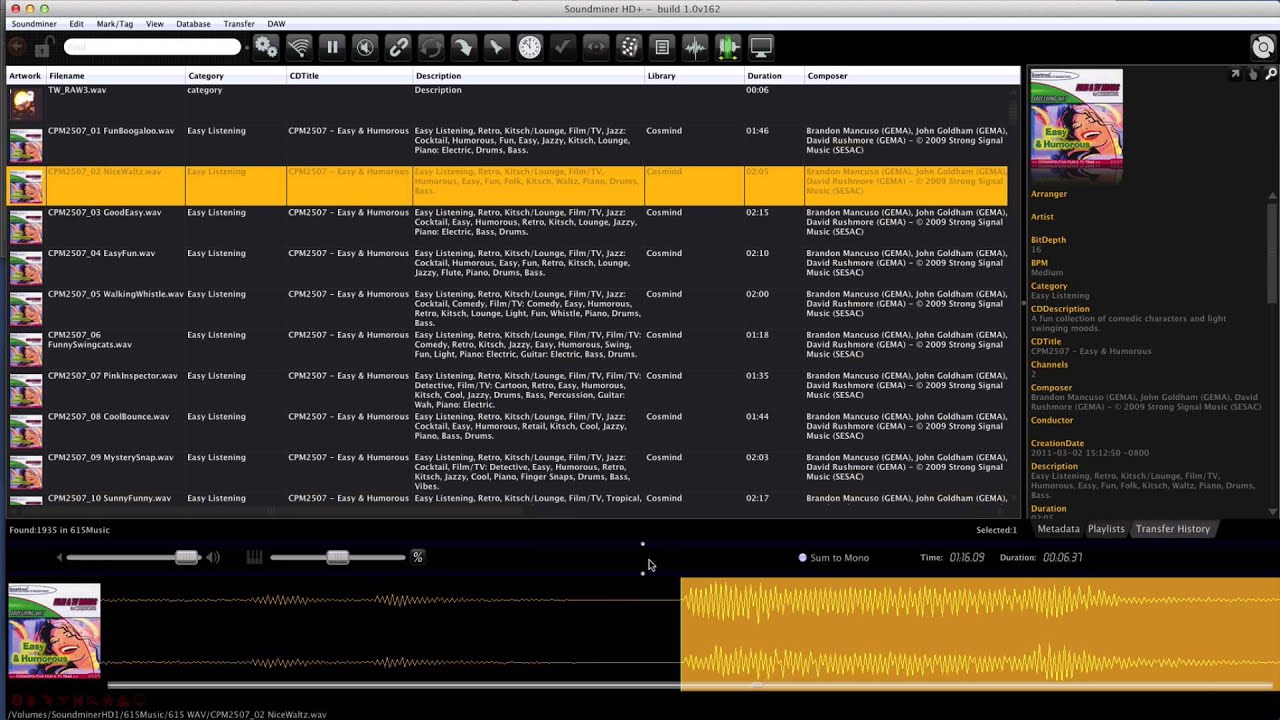Screen dimensions: 1280x720
Task: Select the CPM2507_05 WalkingWhistle.wav file
Action: (115, 295)
